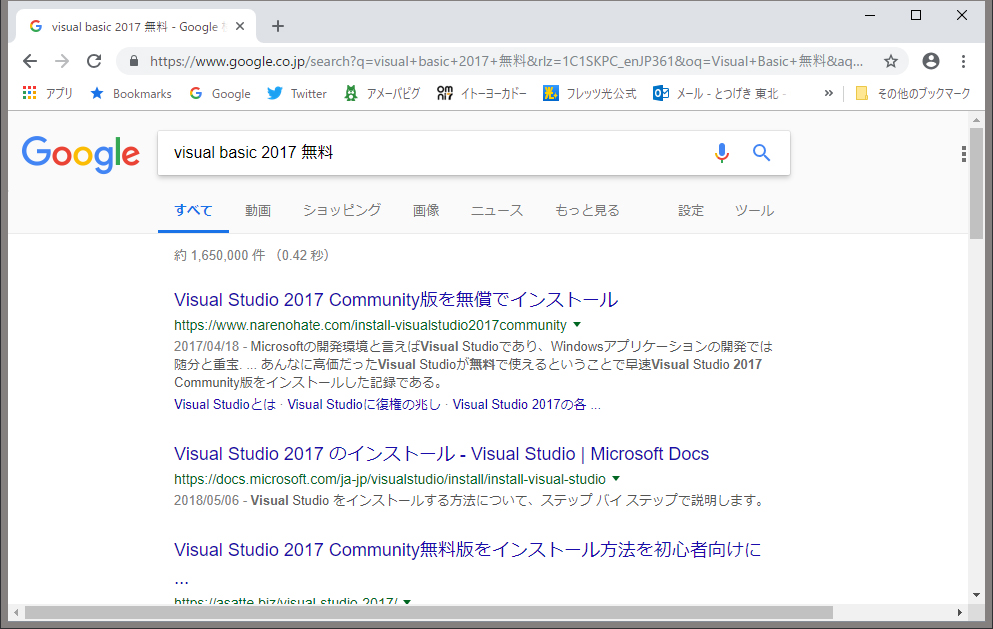Switch to the ニュース tab
Image resolution: width=993 pixels, height=629 pixels.
point(497,210)
